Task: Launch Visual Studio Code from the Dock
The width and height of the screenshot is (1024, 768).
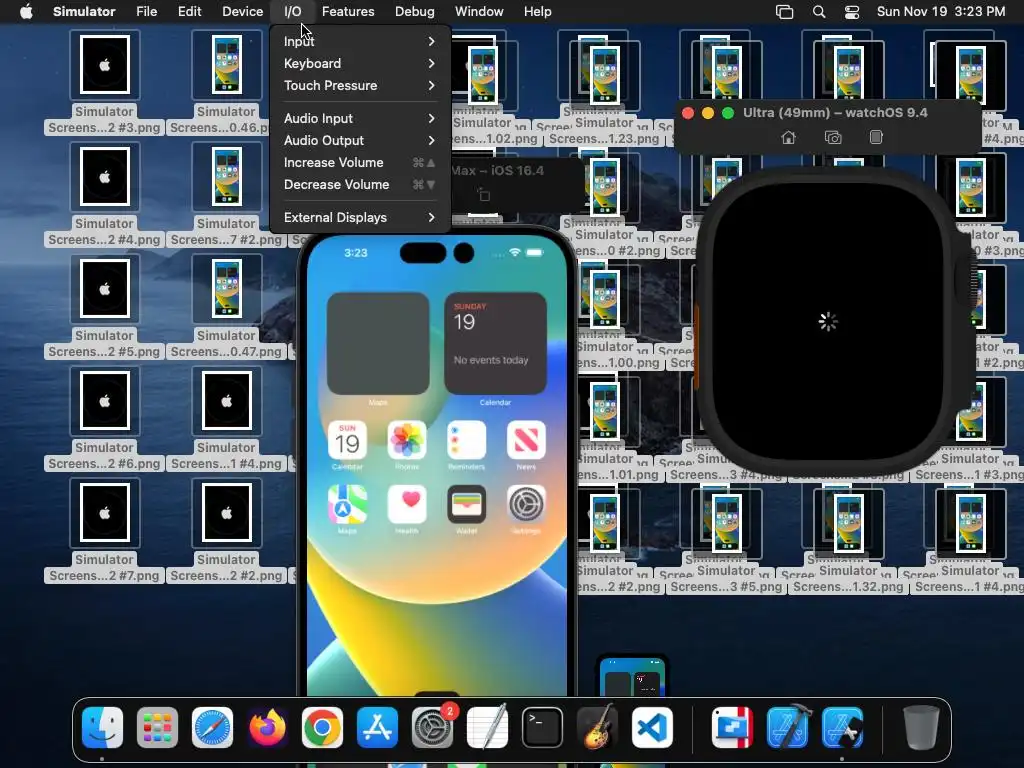Action: [x=652, y=728]
